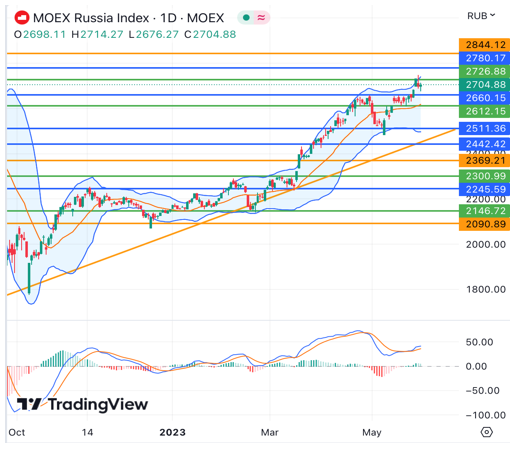Click the 0.00 indicator axis value
Image resolution: width=513 pixels, height=451 pixels.
pos(476,366)
